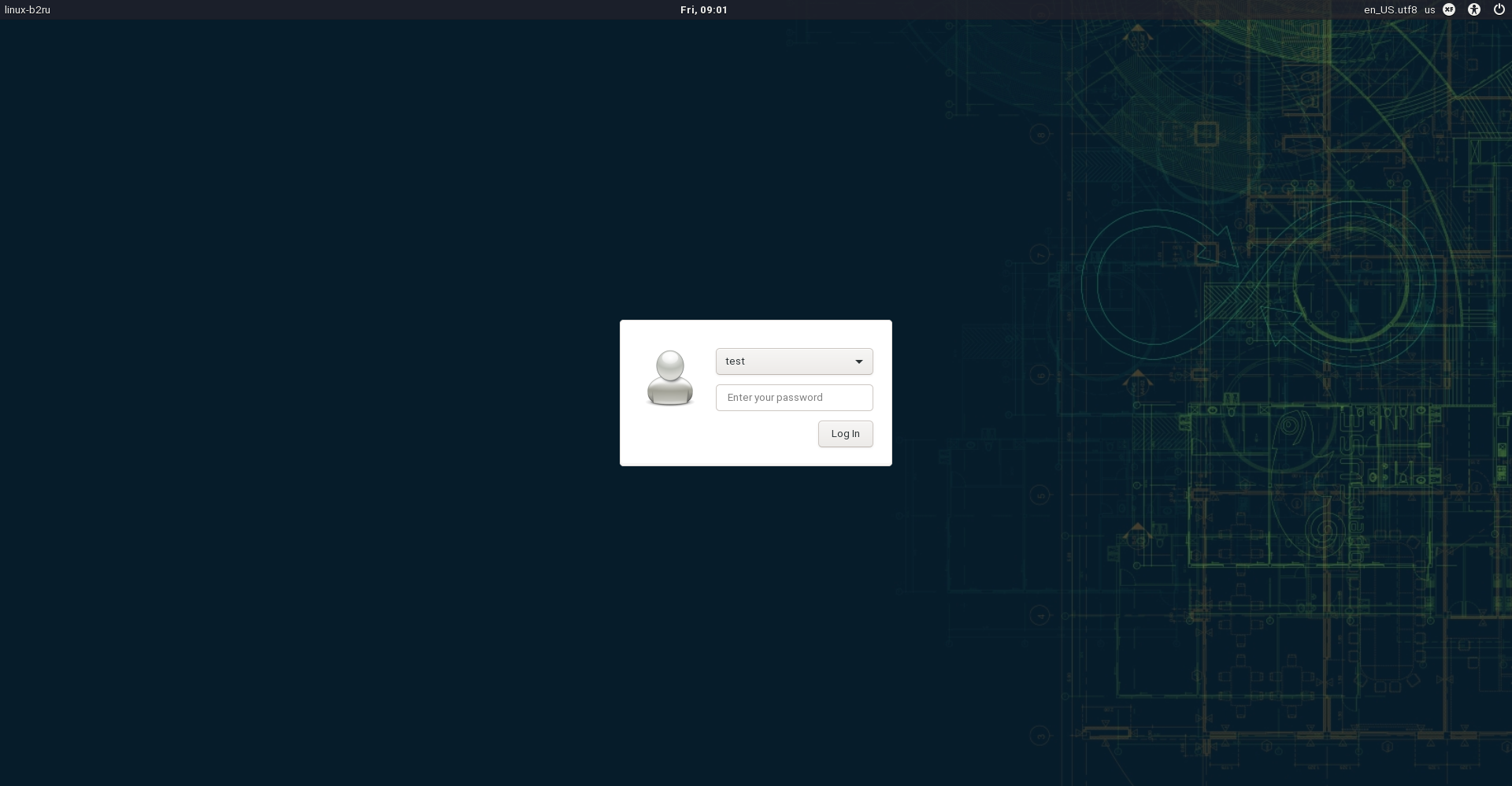Screen dimensions: 1512x786
Task: Open the XF session selector icon
Action: (1449, 10)
